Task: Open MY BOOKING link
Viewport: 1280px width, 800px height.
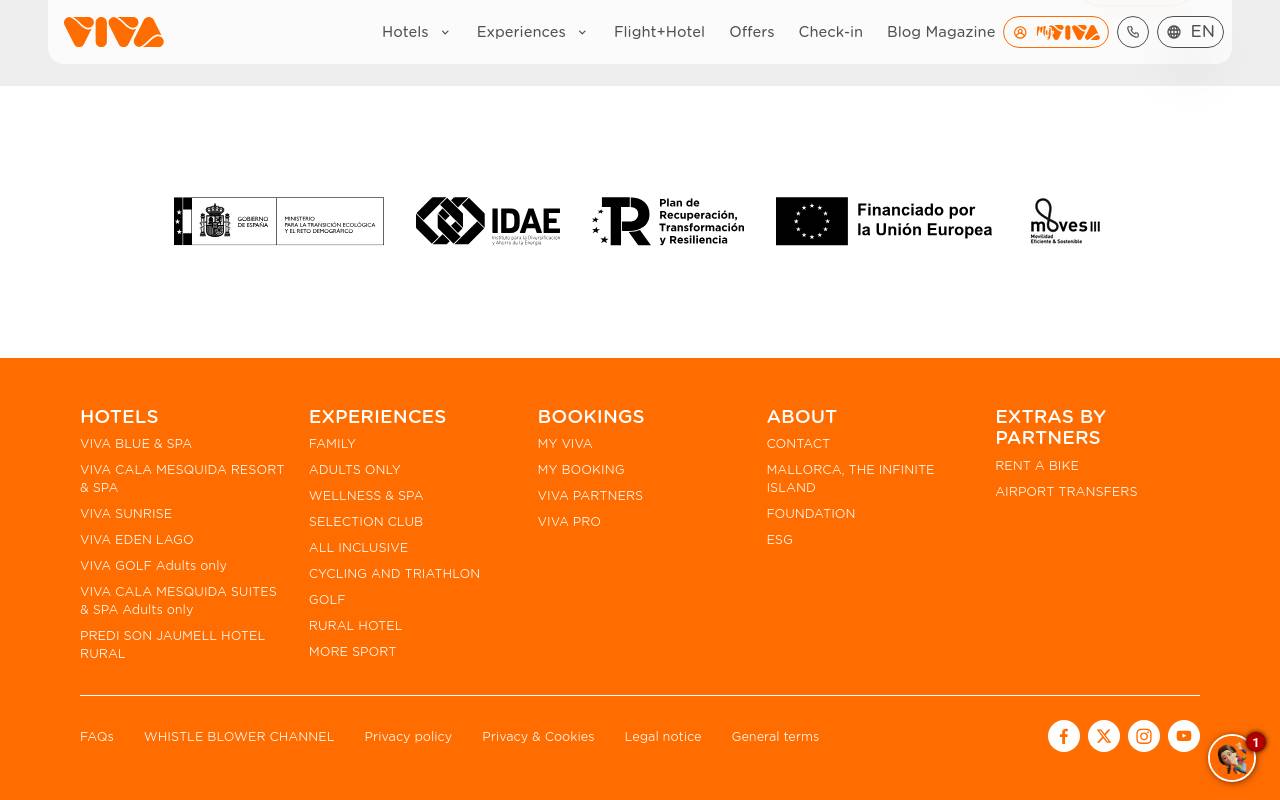Action: point(581,470)
